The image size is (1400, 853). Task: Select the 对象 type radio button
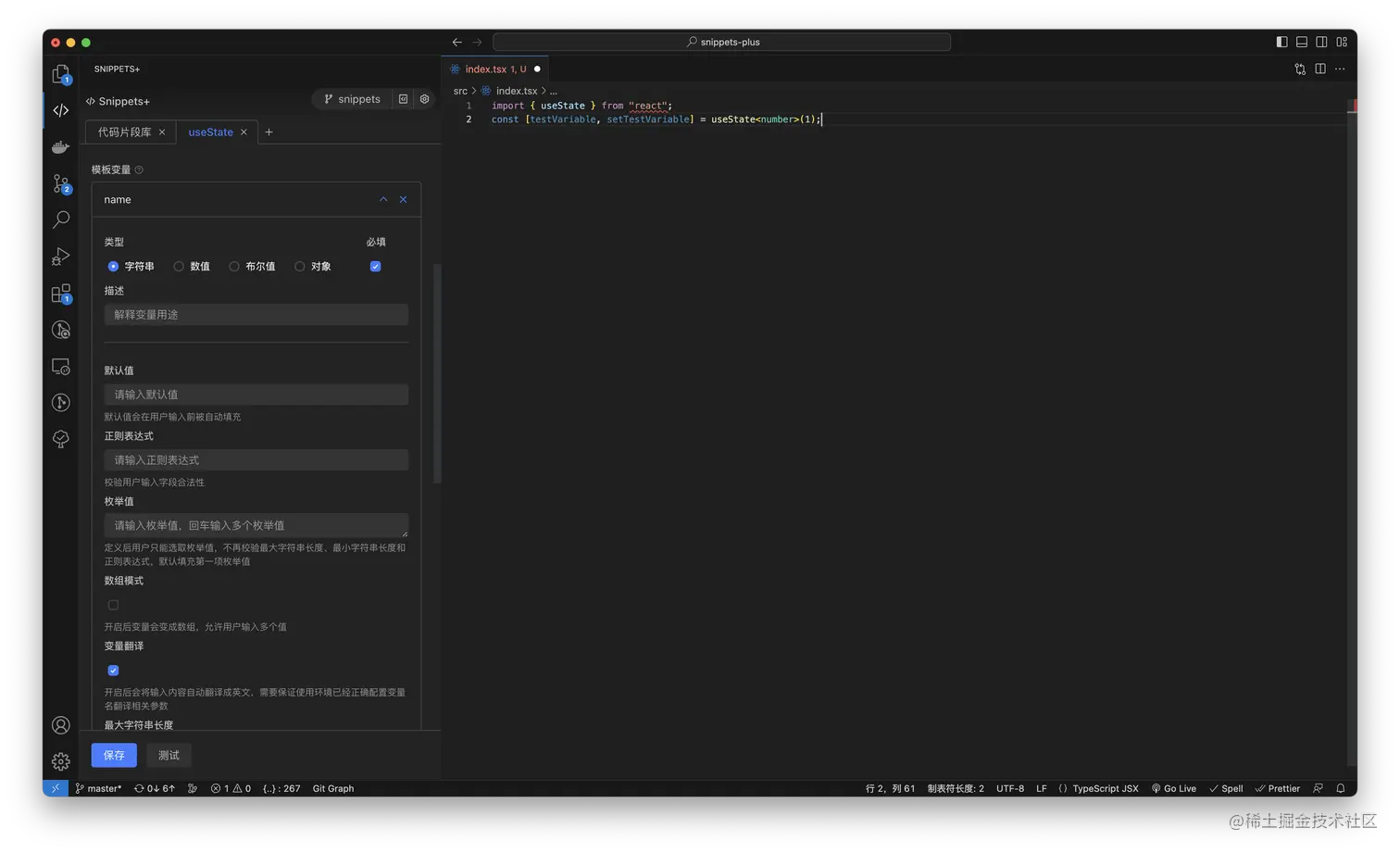tap(300, 267)
